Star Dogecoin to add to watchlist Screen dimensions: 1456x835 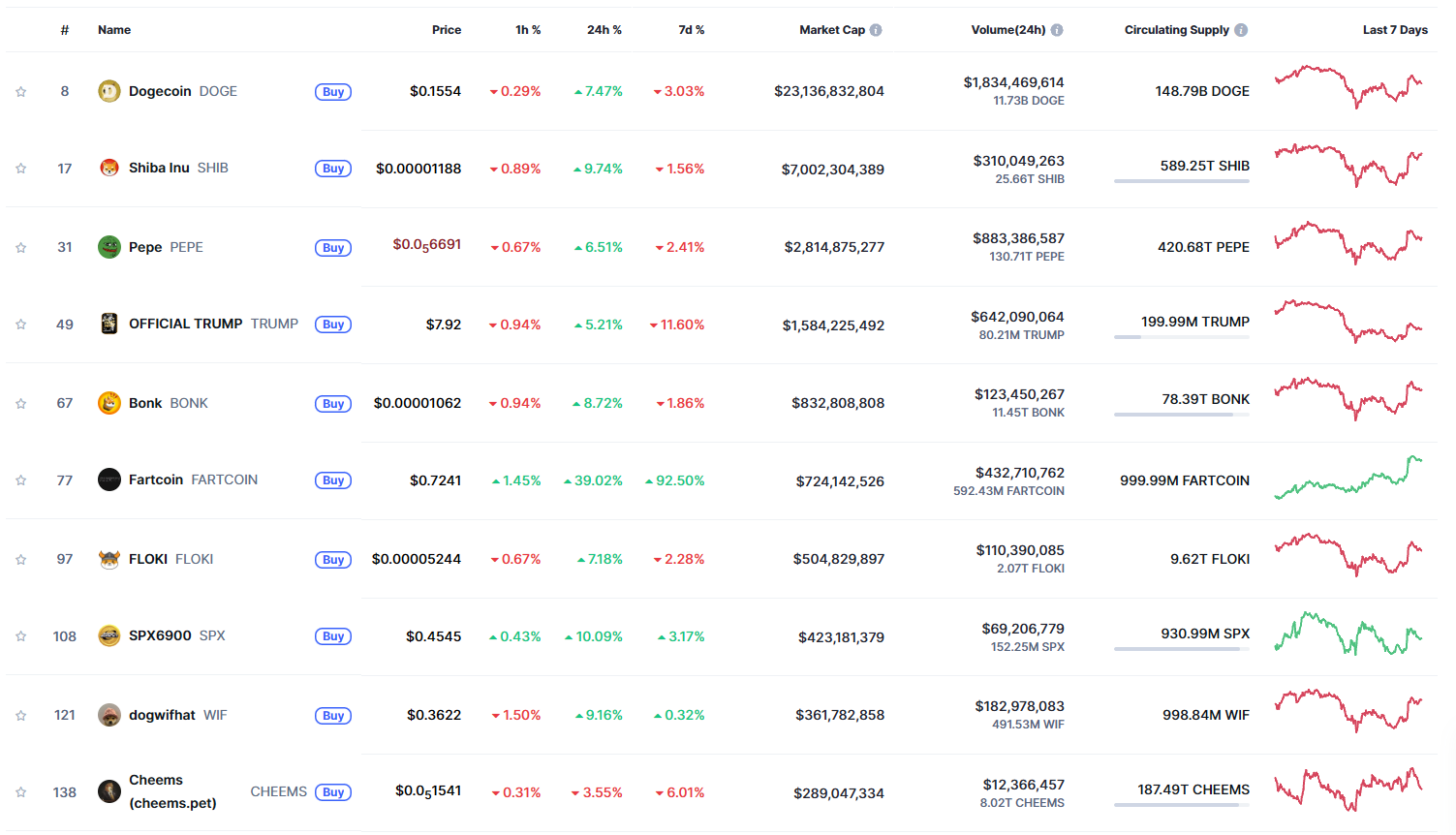20,92
